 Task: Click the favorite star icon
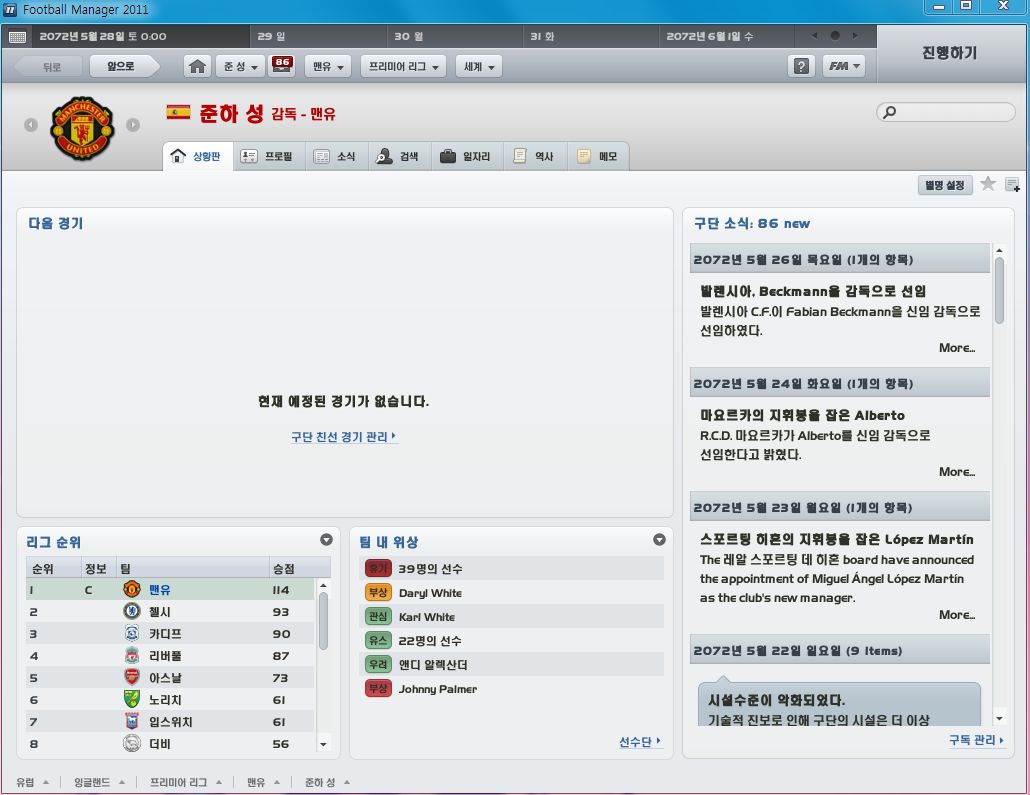click(988, 184)
